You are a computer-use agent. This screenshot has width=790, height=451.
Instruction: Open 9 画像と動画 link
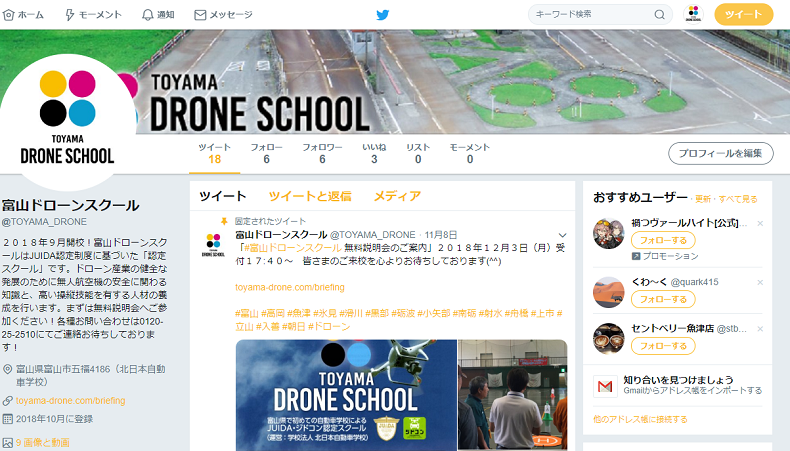click(x=42, y=442)
